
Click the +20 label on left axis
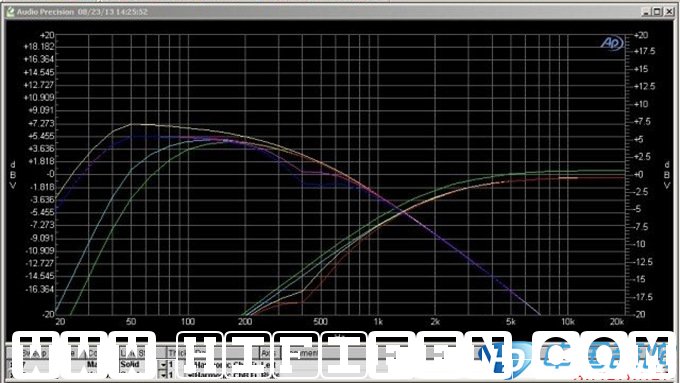pos(47,35)
